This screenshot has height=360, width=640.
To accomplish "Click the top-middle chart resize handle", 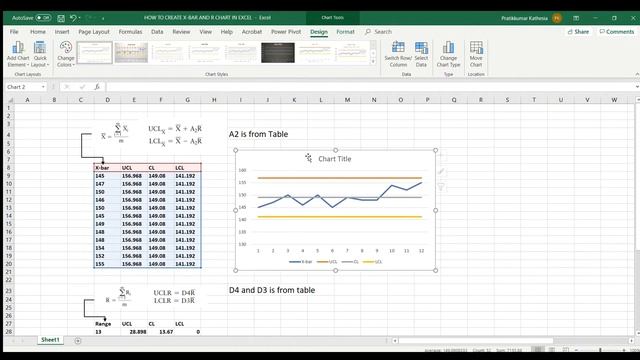I will (336, 150).
